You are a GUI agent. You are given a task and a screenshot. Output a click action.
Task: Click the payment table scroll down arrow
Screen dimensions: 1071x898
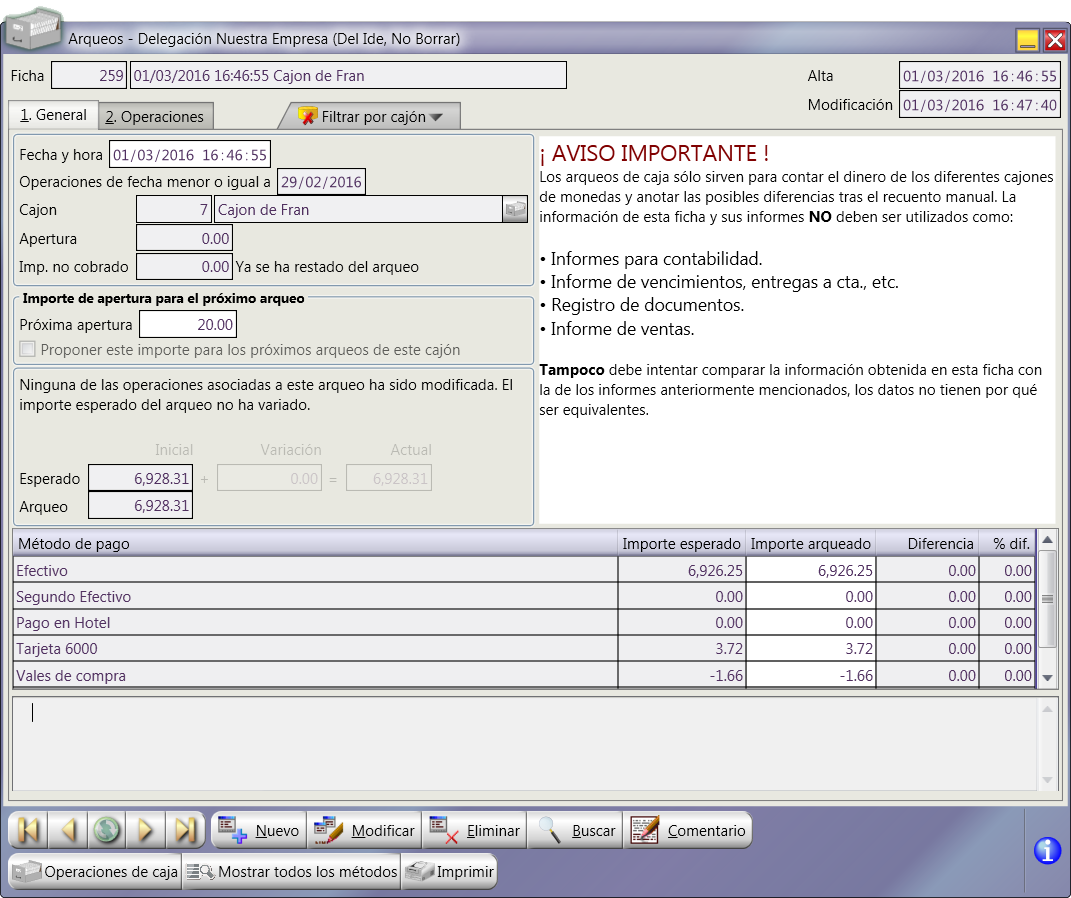1047,677
